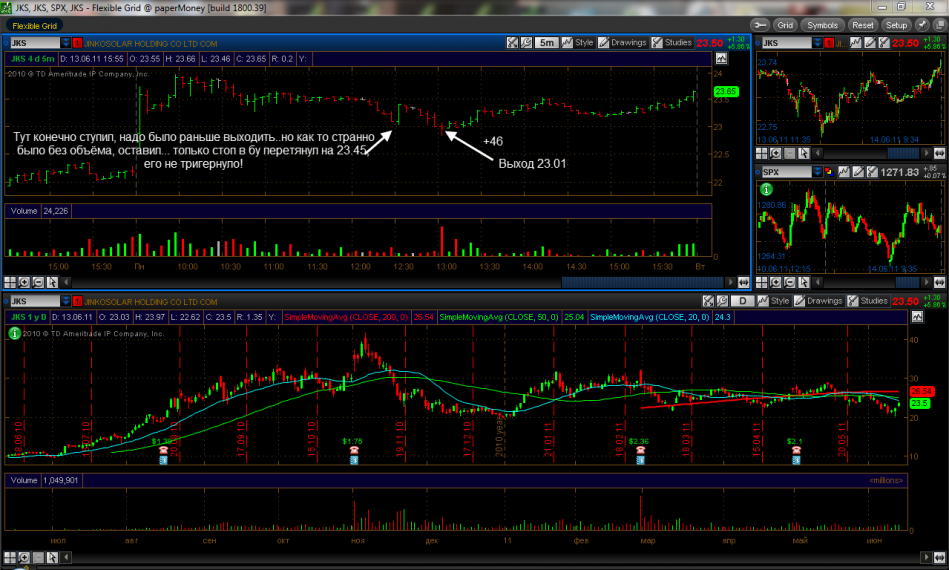949x570 pixels.
Task: Click chart mode icon right of daily info bar
Action: point(918,317)
